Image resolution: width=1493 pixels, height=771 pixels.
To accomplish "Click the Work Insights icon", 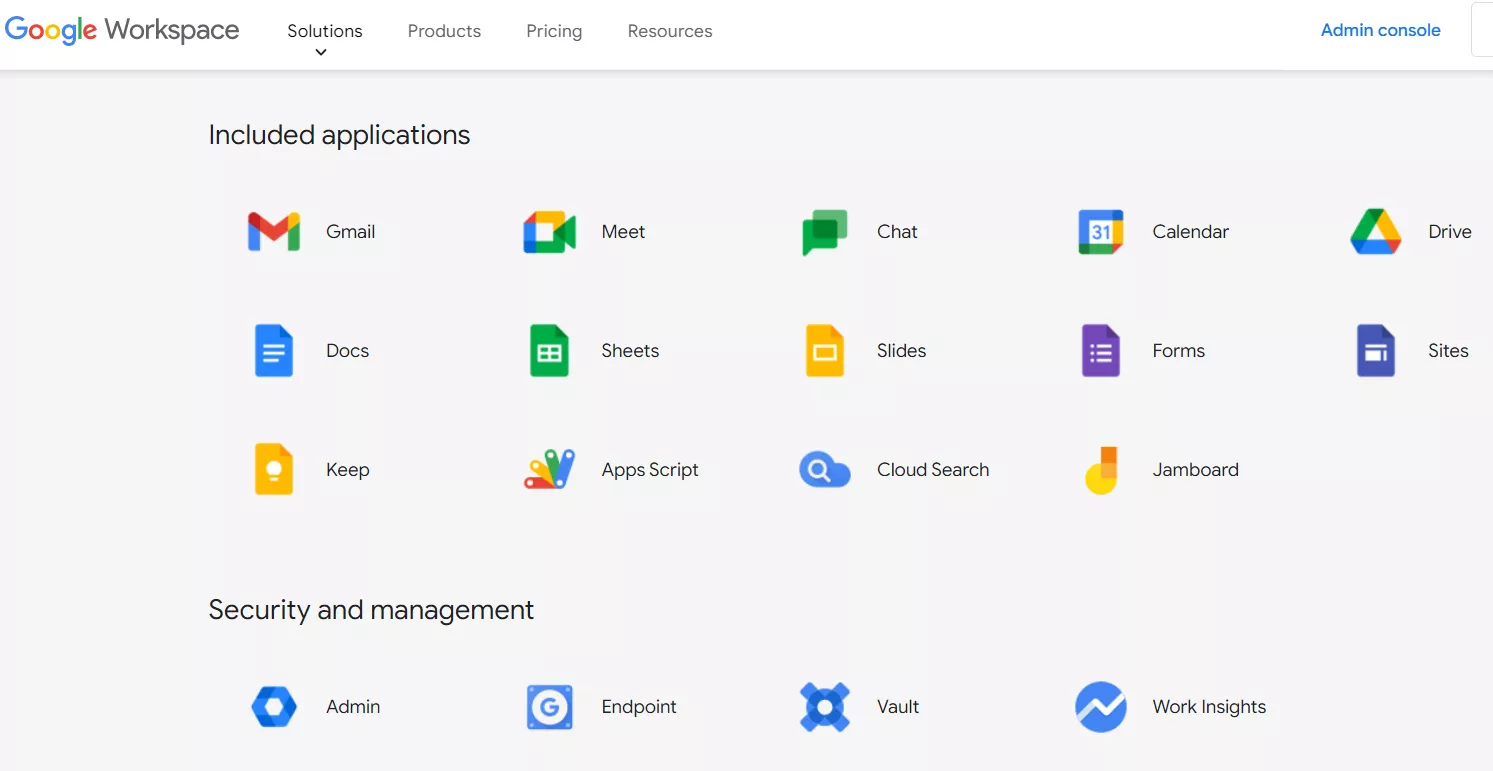I will [x=1100, y=707].
